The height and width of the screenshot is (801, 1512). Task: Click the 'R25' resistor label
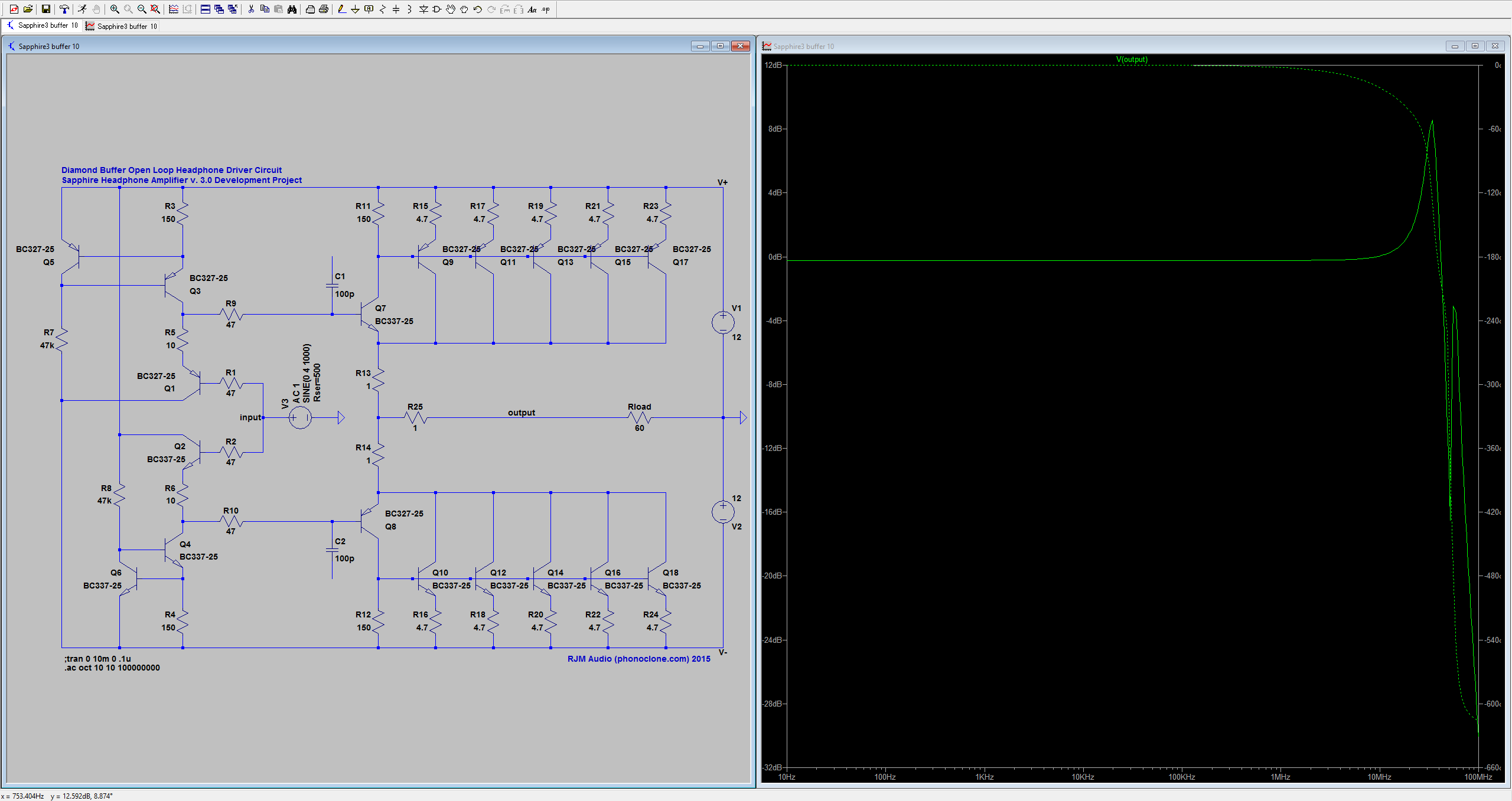(x=415, y=407)
